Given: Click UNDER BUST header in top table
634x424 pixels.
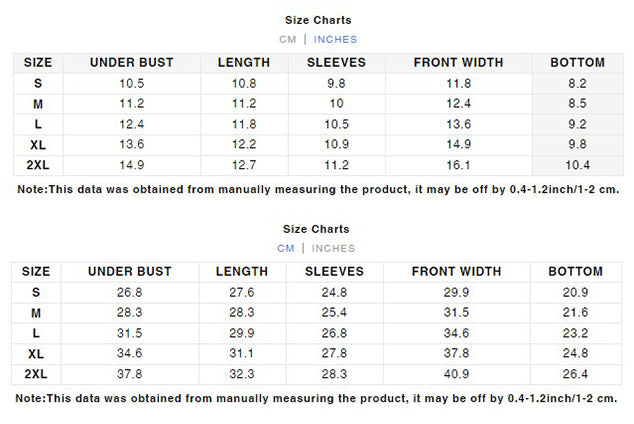Looking at the screenshot, I should click(x=132, y=63).
